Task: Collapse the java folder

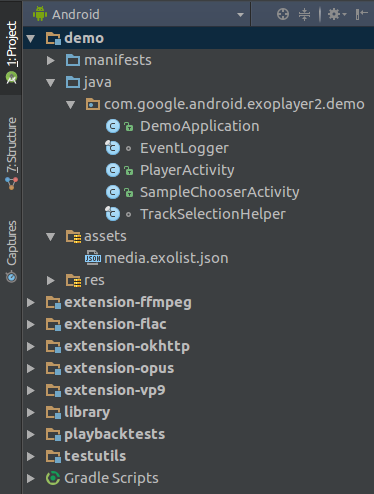Action: (x=51, y=83)
